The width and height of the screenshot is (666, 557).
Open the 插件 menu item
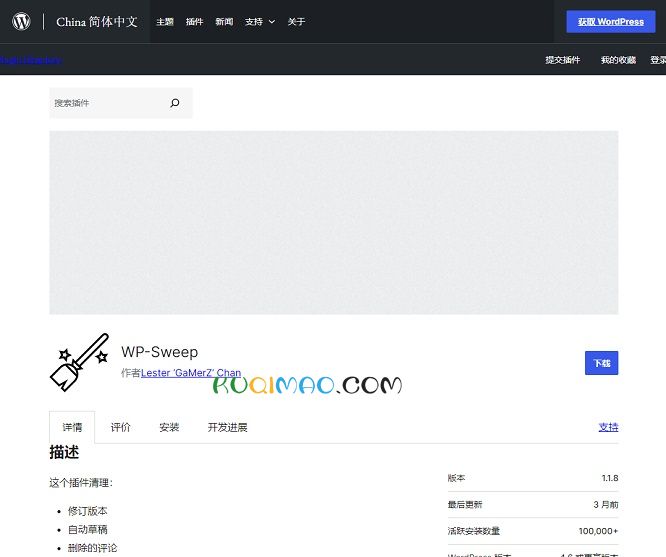coord(195,22)
